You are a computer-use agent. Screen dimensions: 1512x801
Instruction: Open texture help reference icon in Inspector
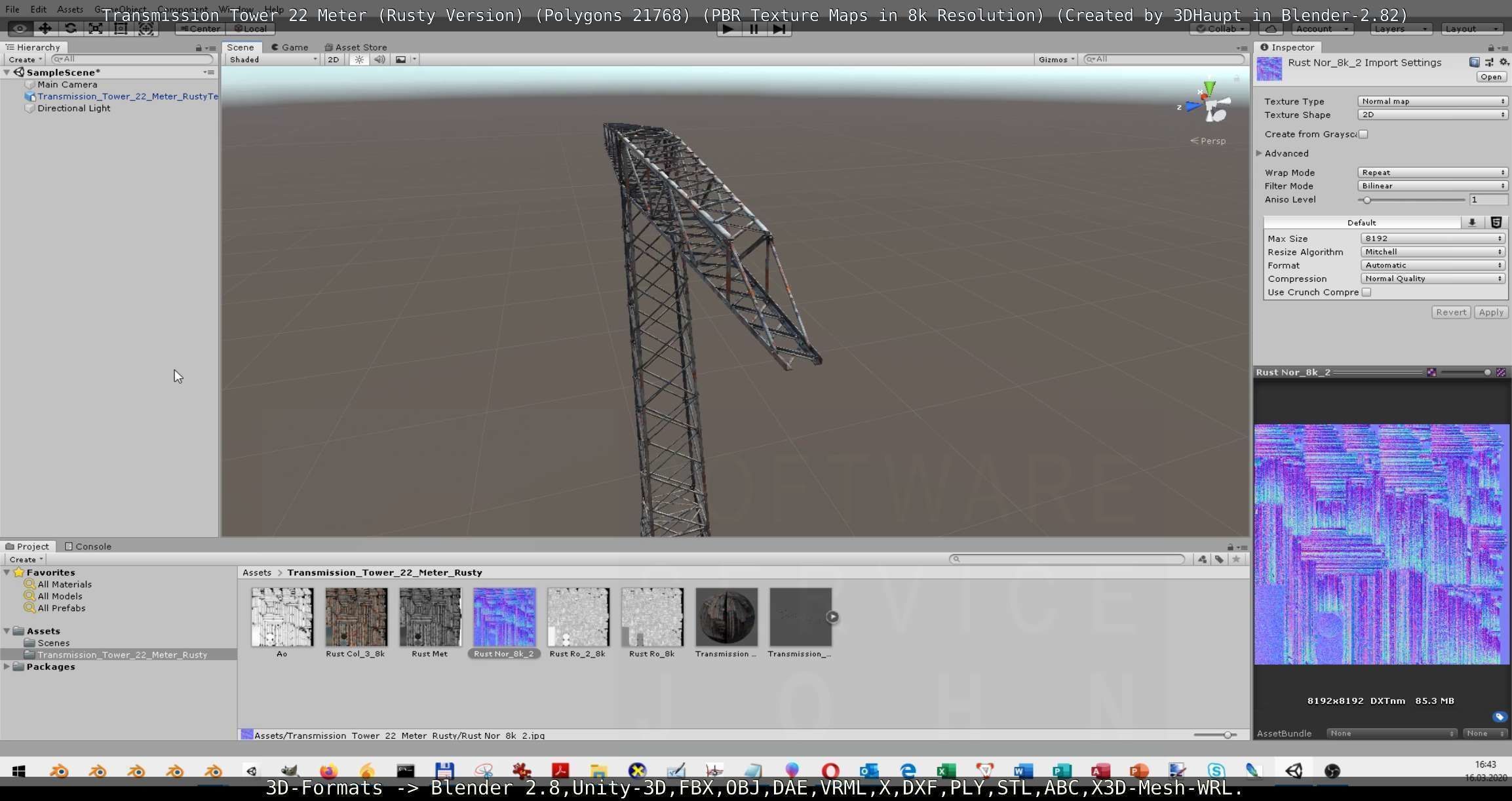click(1474, 62)
